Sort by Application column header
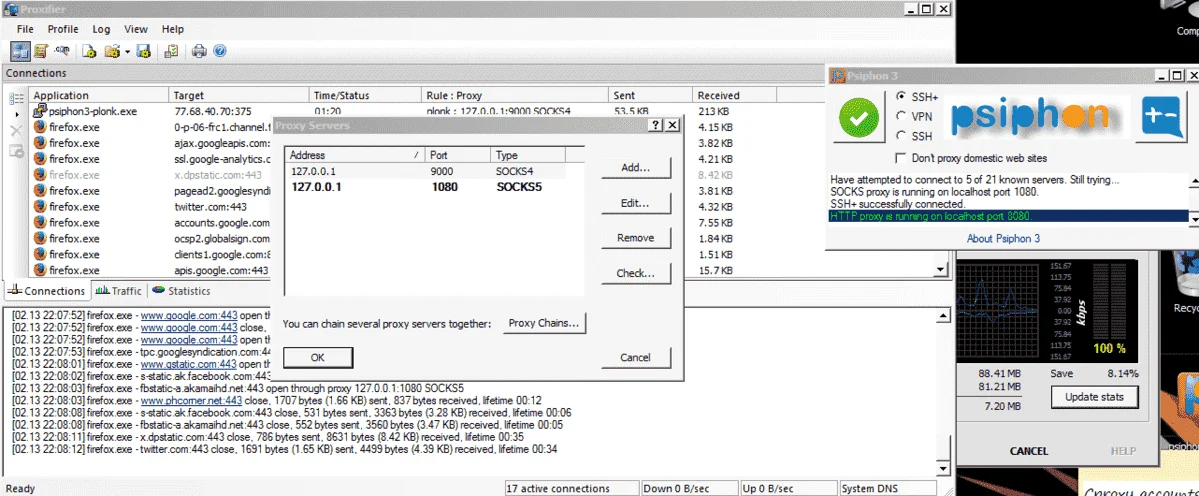The width and height of the screenshot is (1199, 496). (99, 96)
